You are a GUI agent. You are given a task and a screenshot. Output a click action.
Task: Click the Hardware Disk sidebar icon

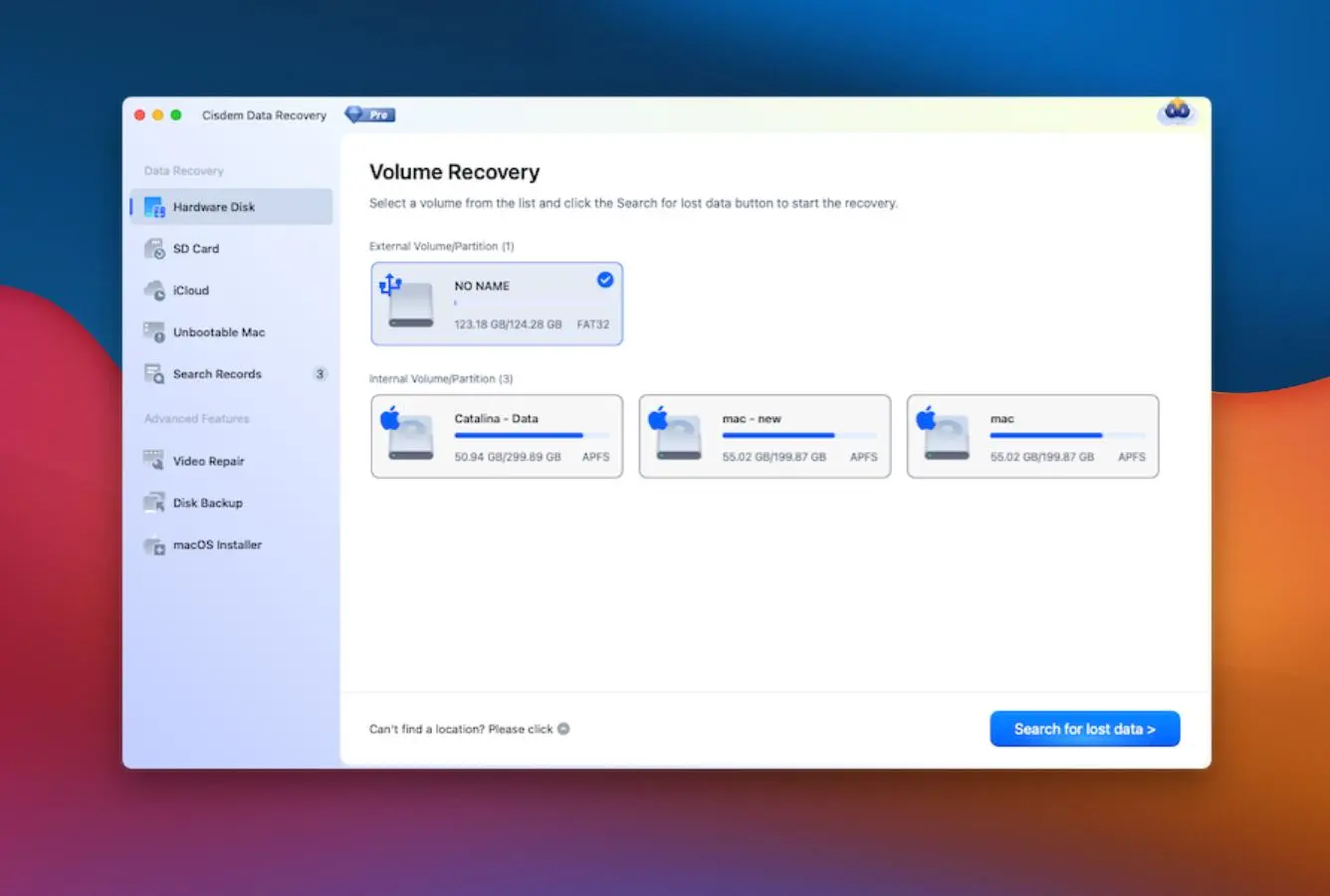click(154, 207)
